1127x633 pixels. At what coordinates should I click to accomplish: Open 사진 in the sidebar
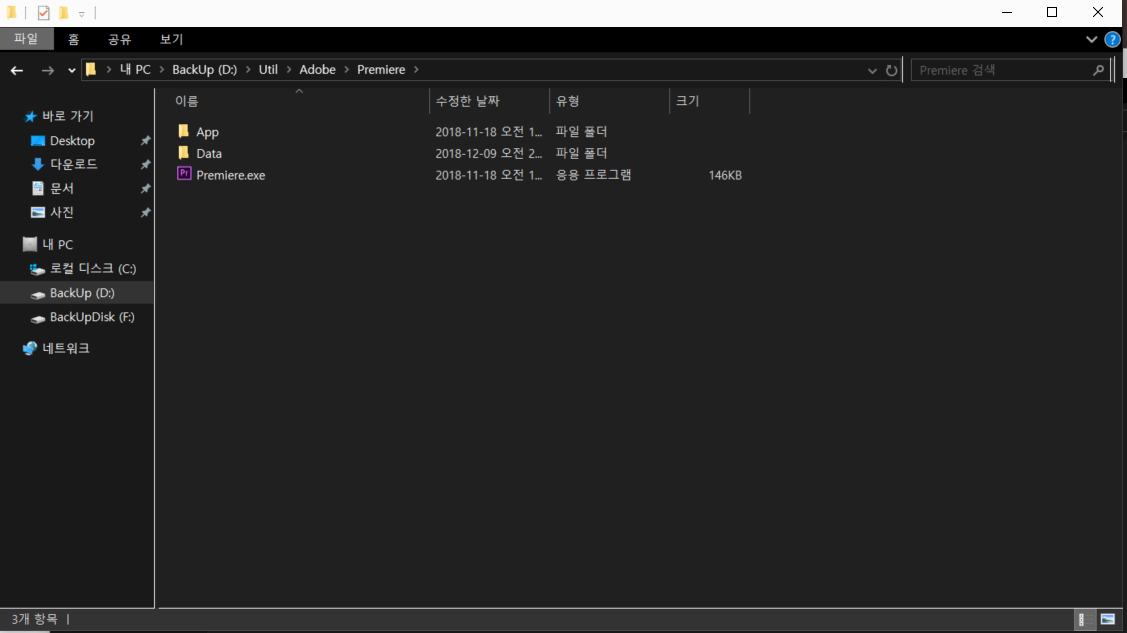click(x=62, y=213)
